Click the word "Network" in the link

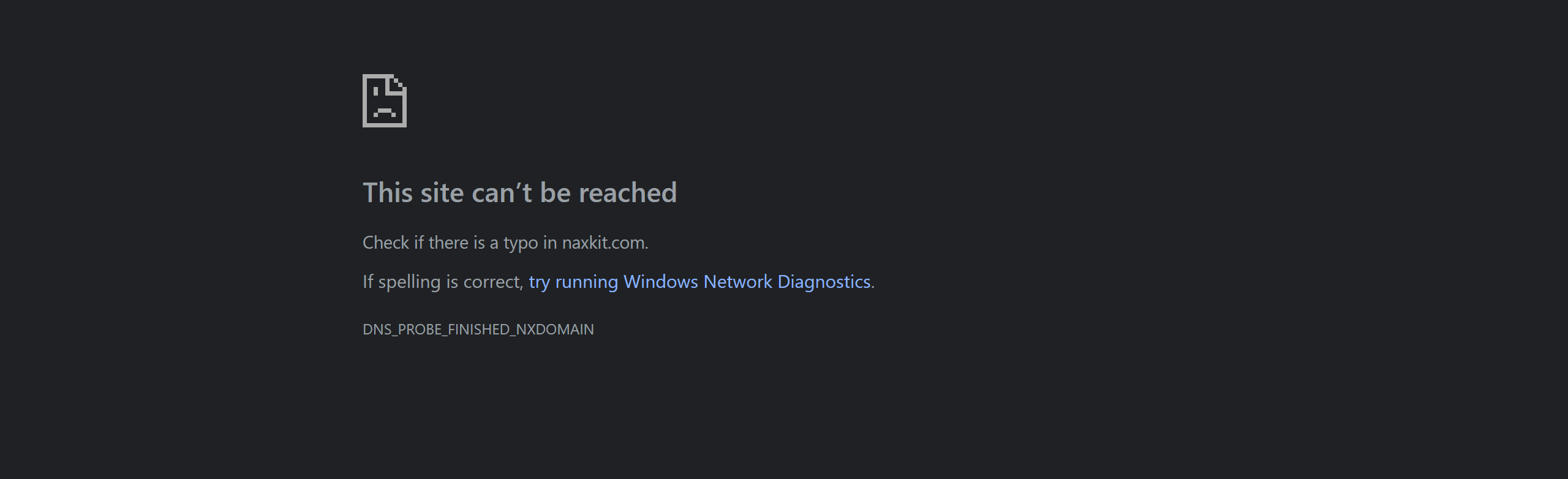click(x=737, y=282)
